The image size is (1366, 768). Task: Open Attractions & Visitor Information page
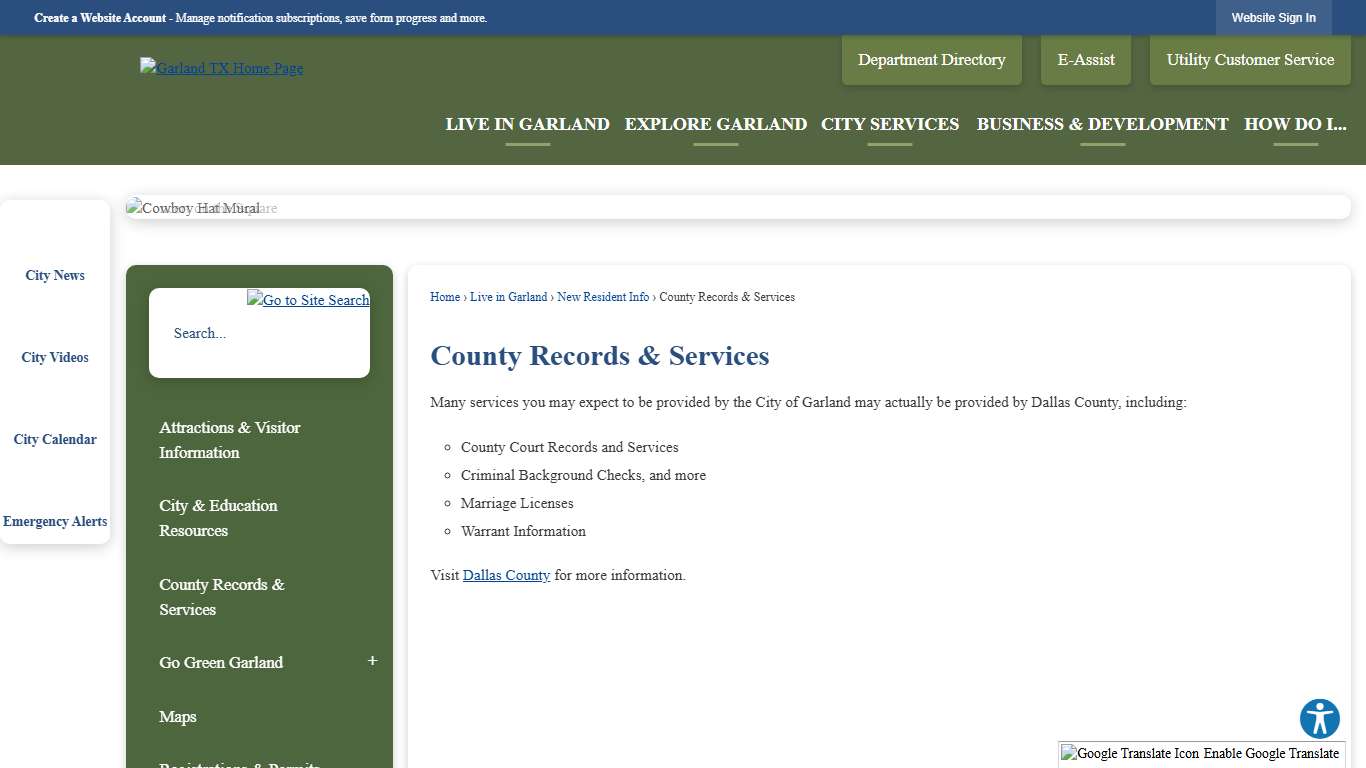[230, 440]
